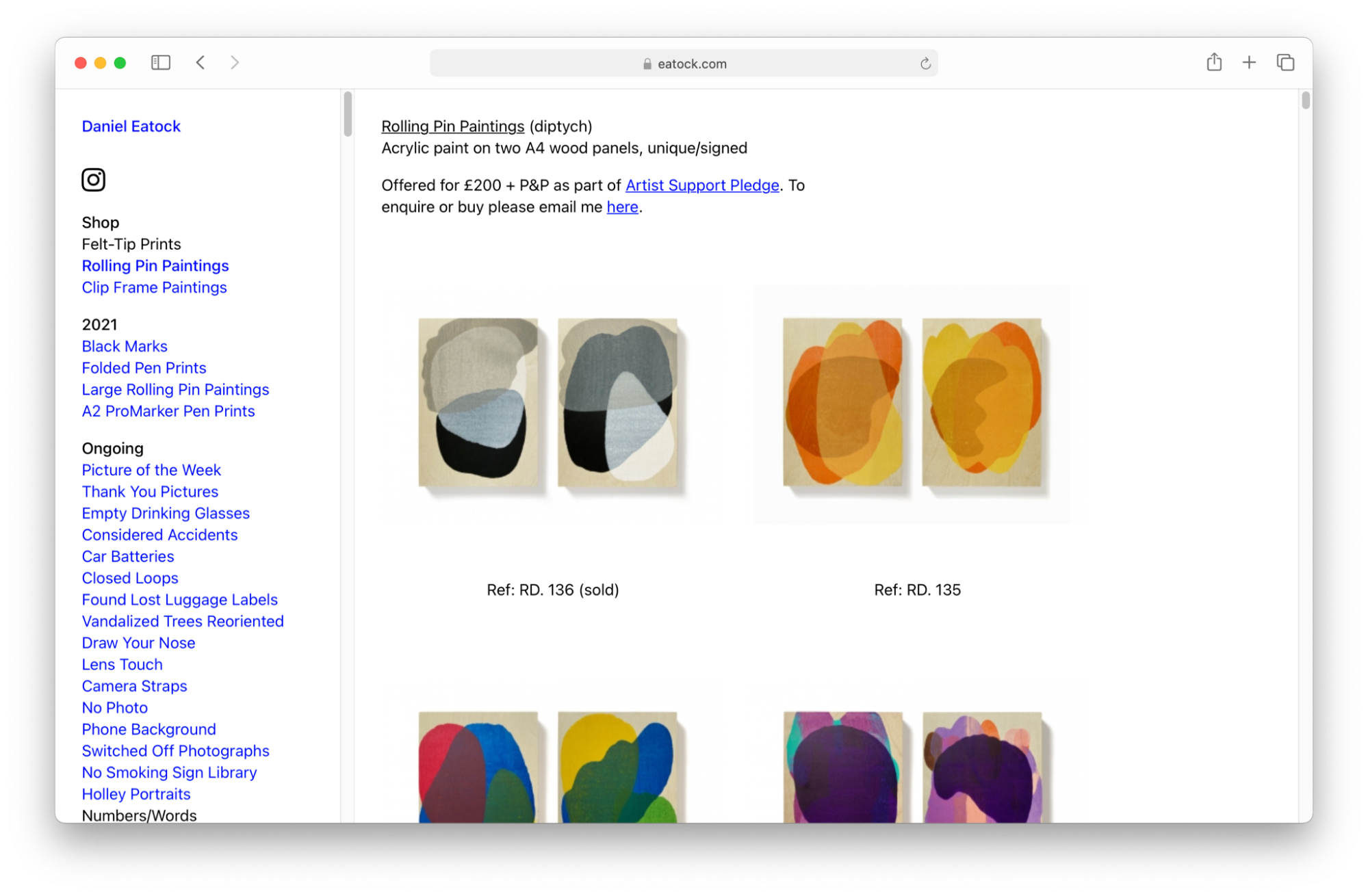1368x896 pixels.
Task: Open Lens Touch link
Action: point(122,665)
